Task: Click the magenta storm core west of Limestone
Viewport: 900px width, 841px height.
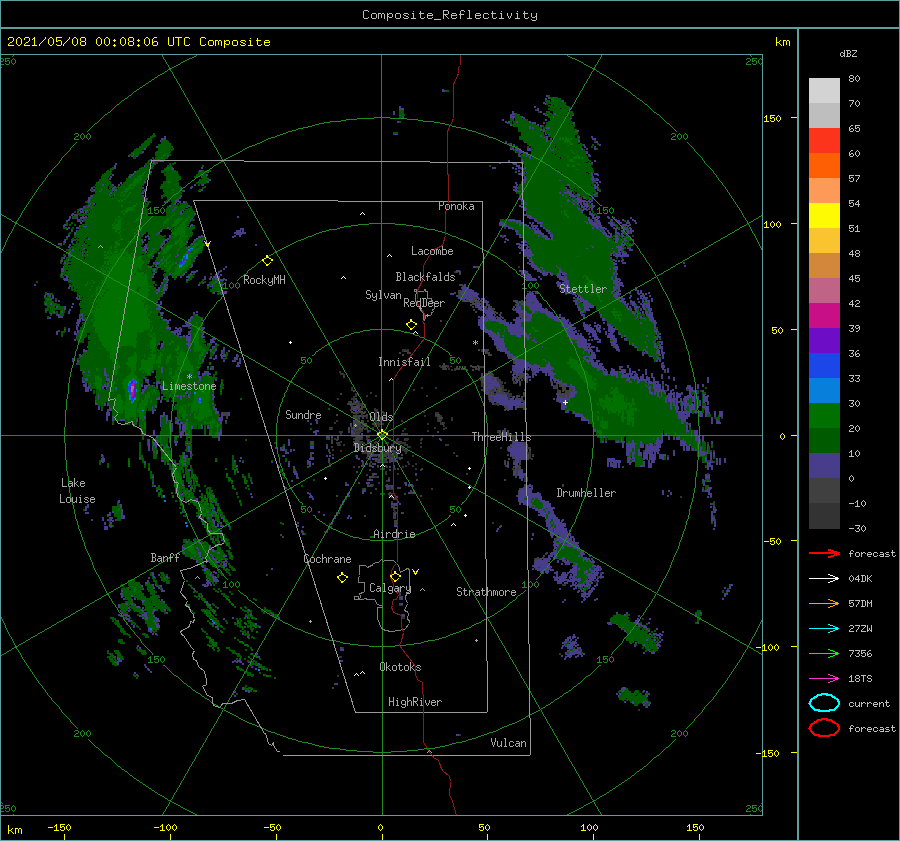Action: coord(133,390)
